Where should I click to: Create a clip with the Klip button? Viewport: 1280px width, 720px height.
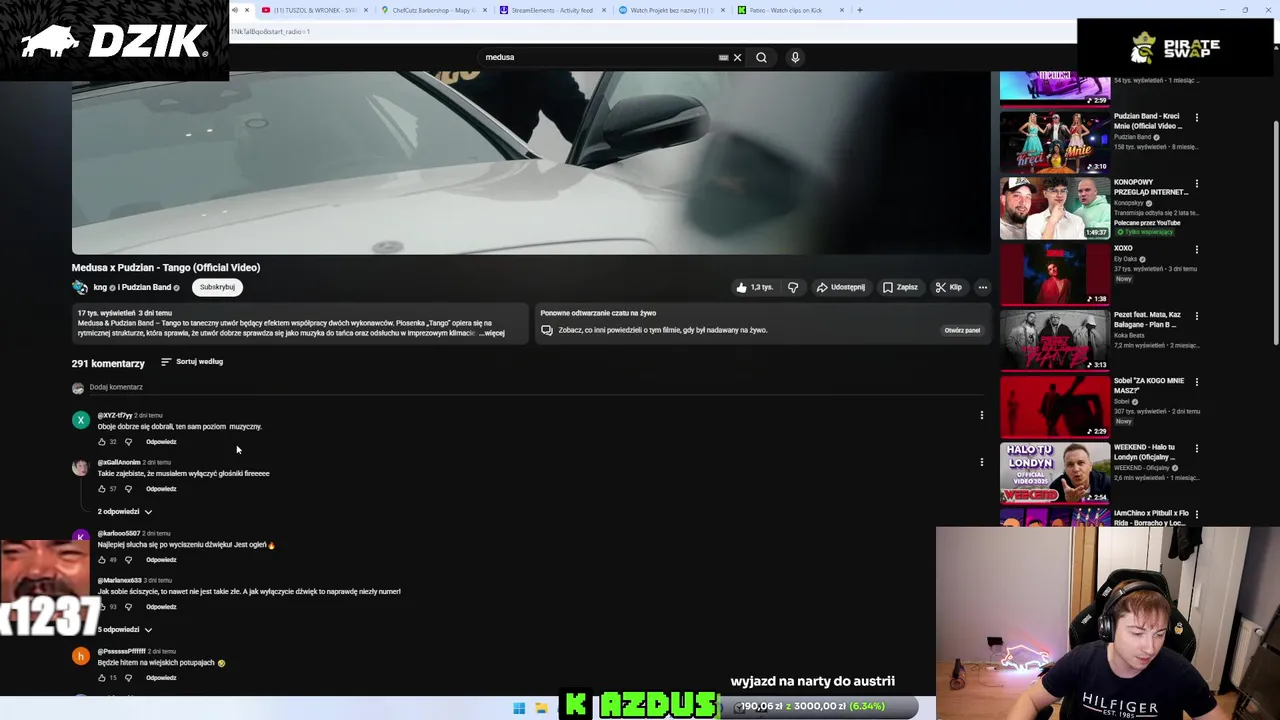click(949, 287)
